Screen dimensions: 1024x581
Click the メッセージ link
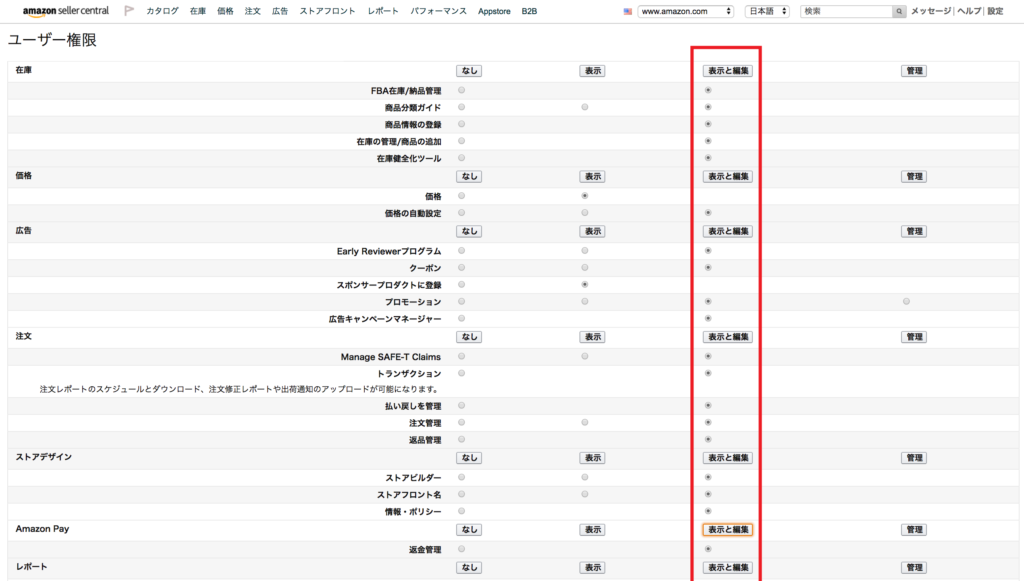click(x=931, y=11)
